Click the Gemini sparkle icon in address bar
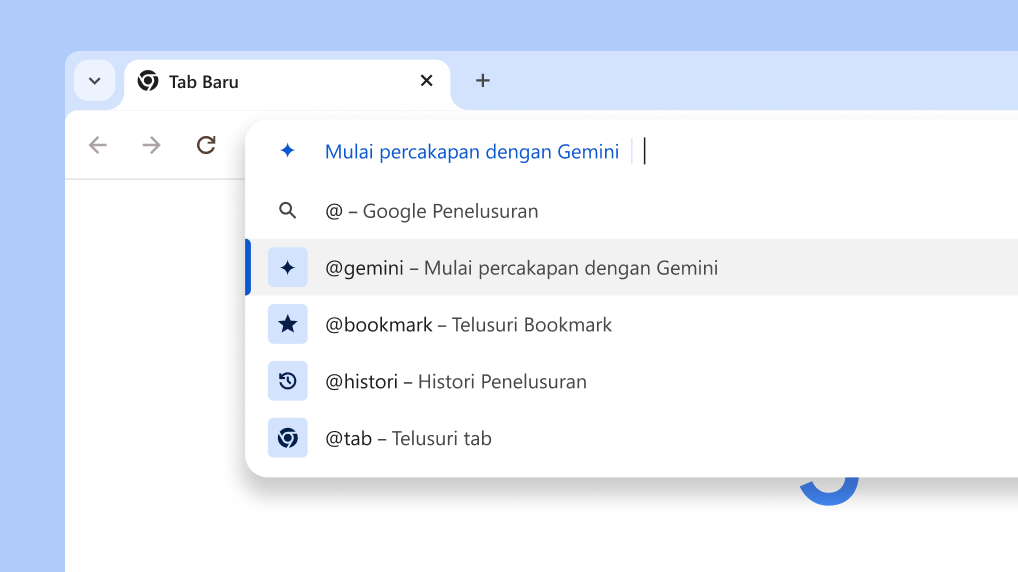 point(288,151)
